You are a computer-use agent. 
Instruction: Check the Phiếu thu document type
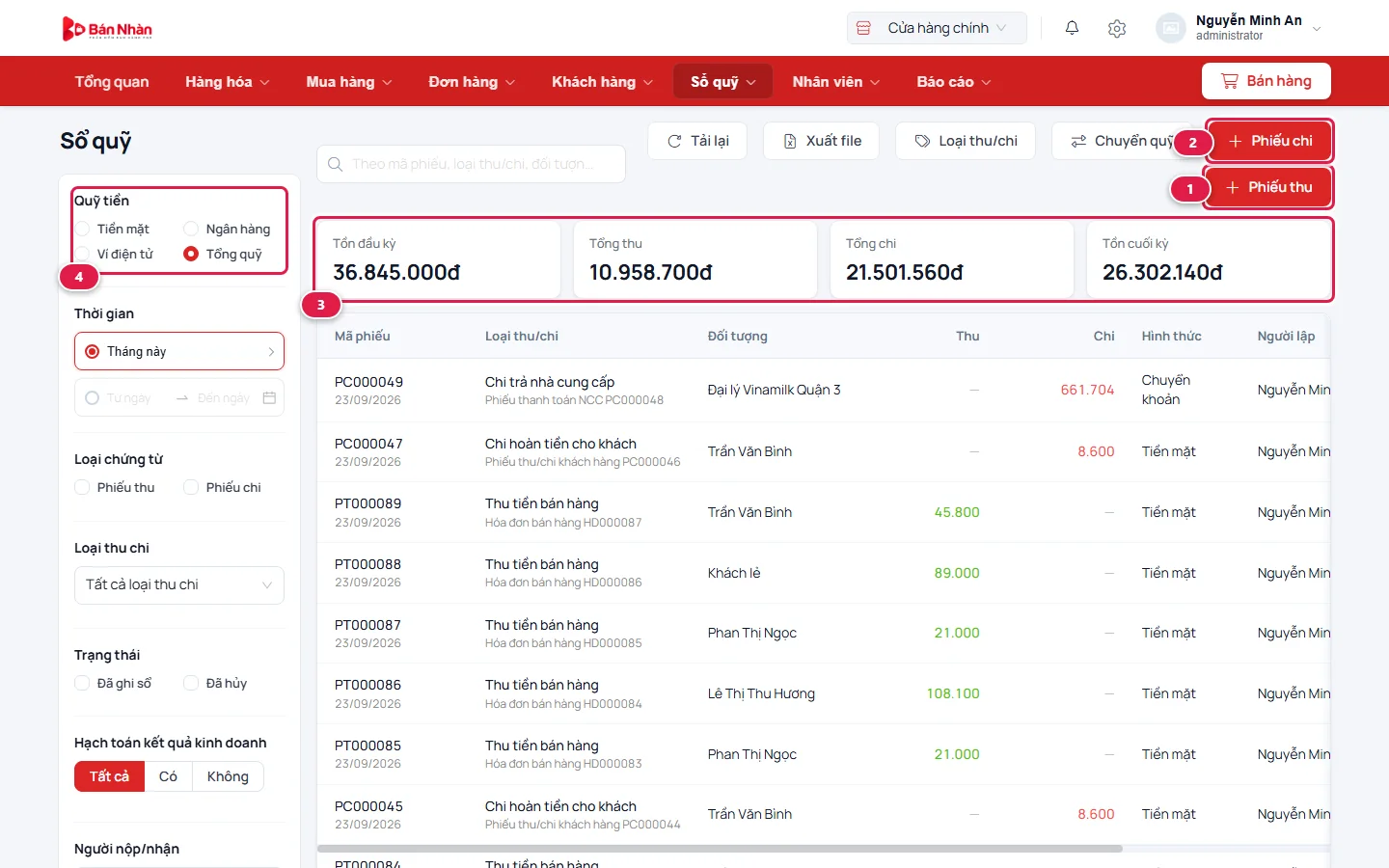click(x=82, y=487)
